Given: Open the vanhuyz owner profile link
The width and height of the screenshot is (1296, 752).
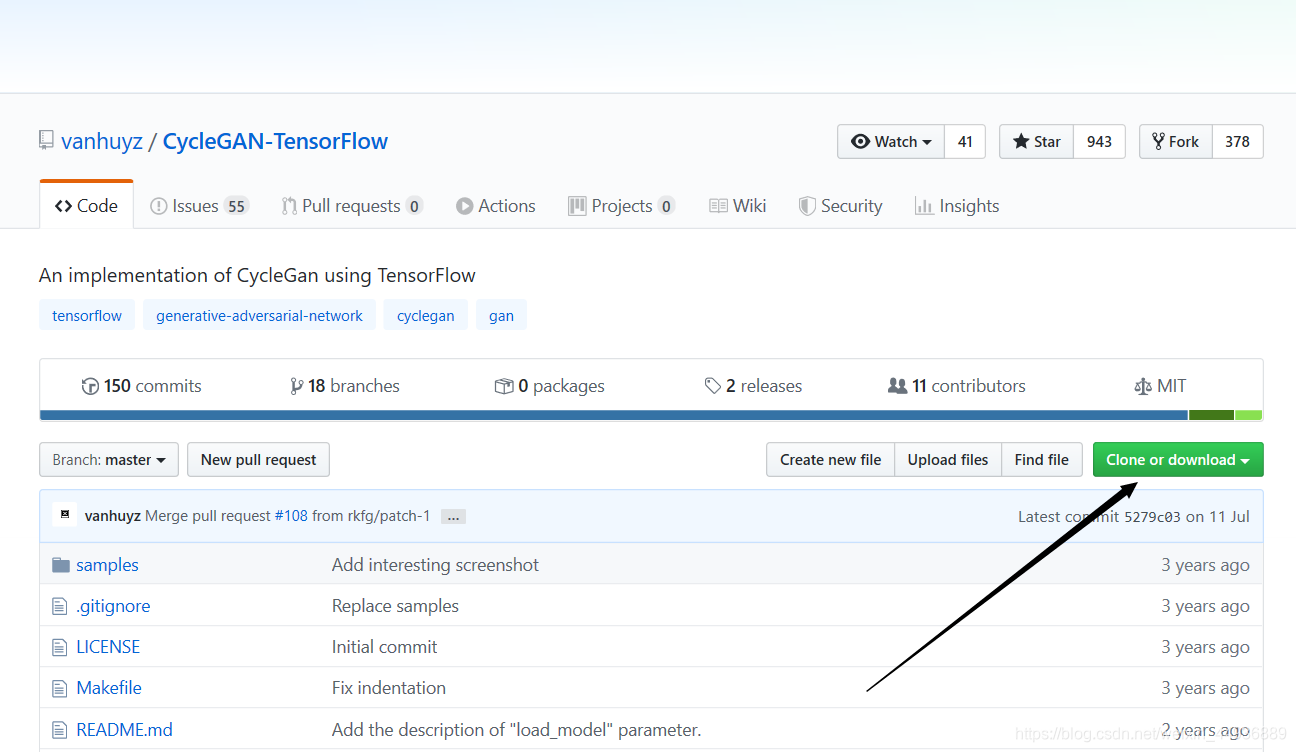Looking at the screenshot, I should pyautogui.click(x=102, y=141).
